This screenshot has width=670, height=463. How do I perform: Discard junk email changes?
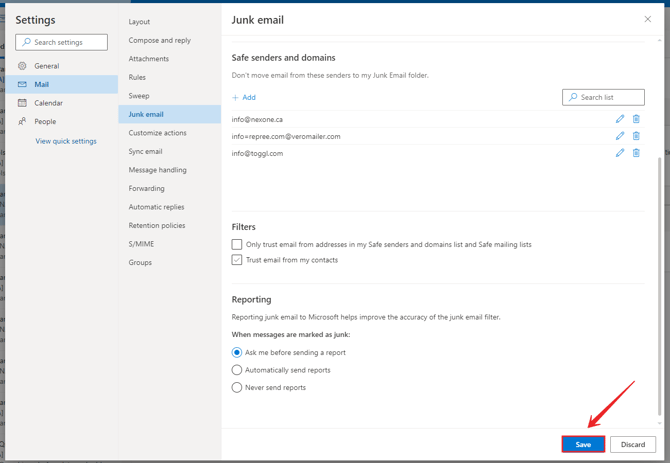coord(633,444)
